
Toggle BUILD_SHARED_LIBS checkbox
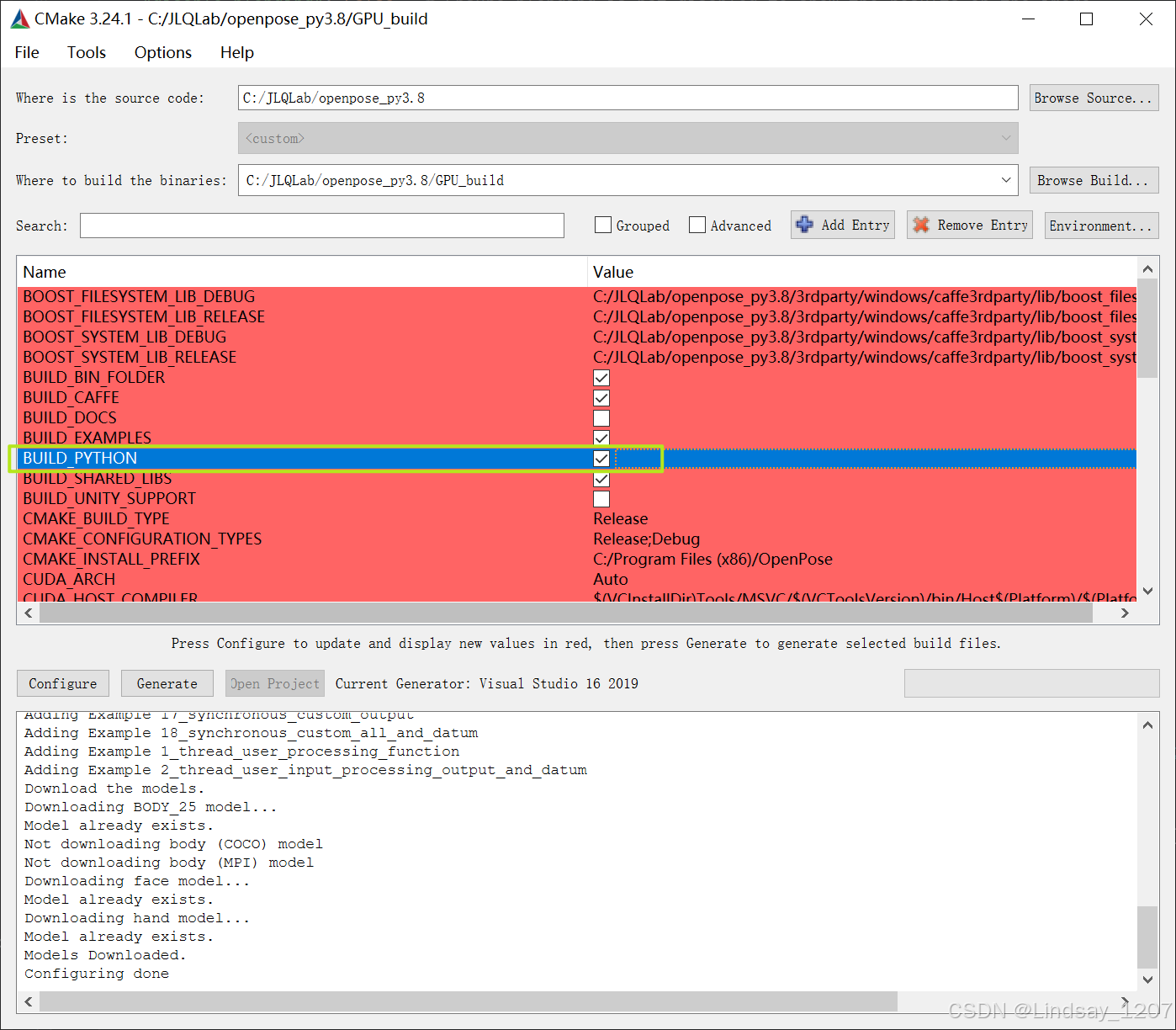click(601, 479)
